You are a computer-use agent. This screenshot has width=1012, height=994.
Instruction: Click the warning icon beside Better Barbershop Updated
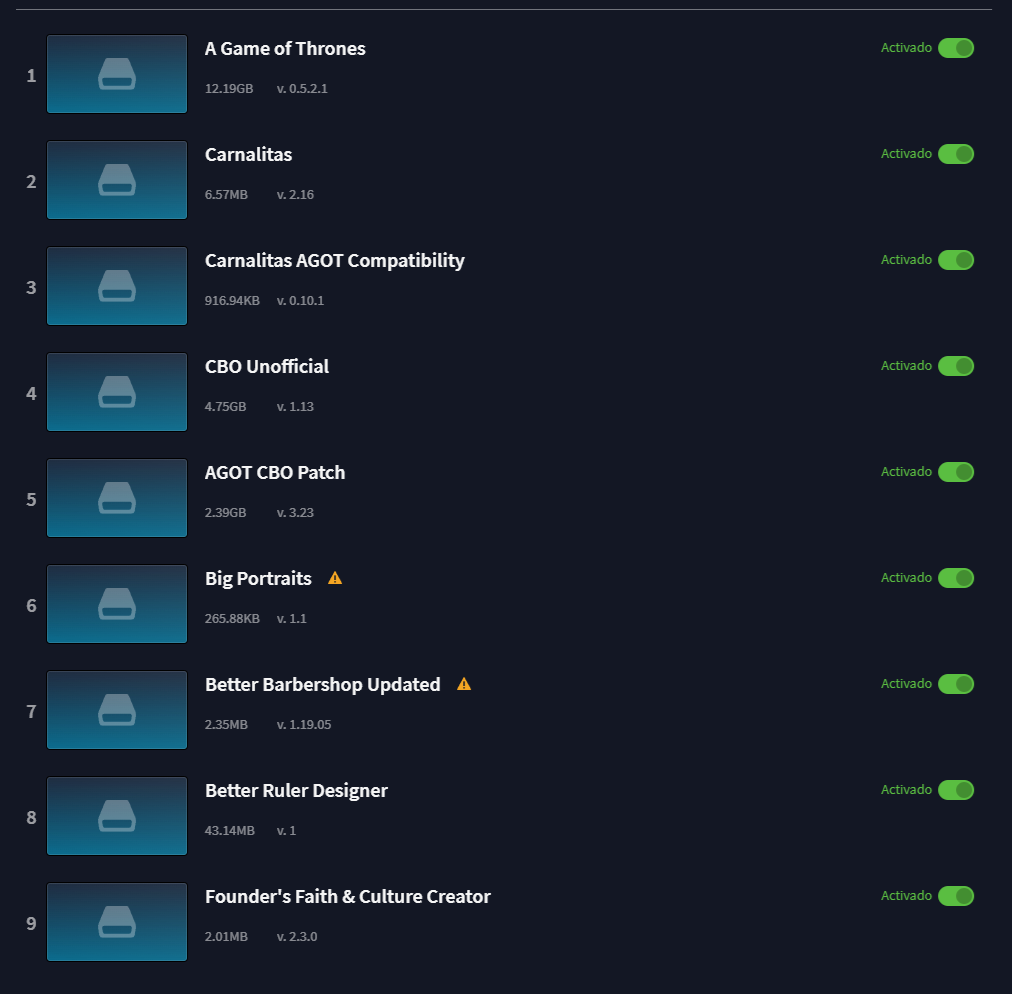click(464, 684)
